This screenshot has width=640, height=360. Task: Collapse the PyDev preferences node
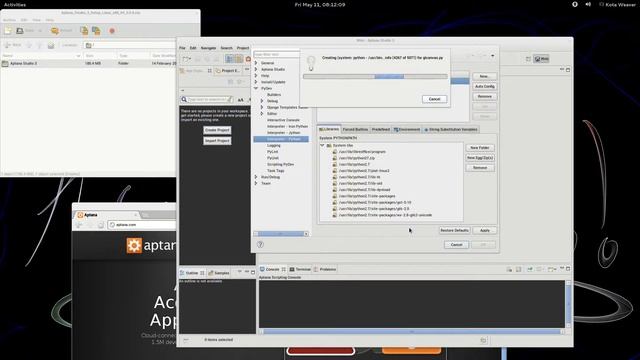(256, 88)
